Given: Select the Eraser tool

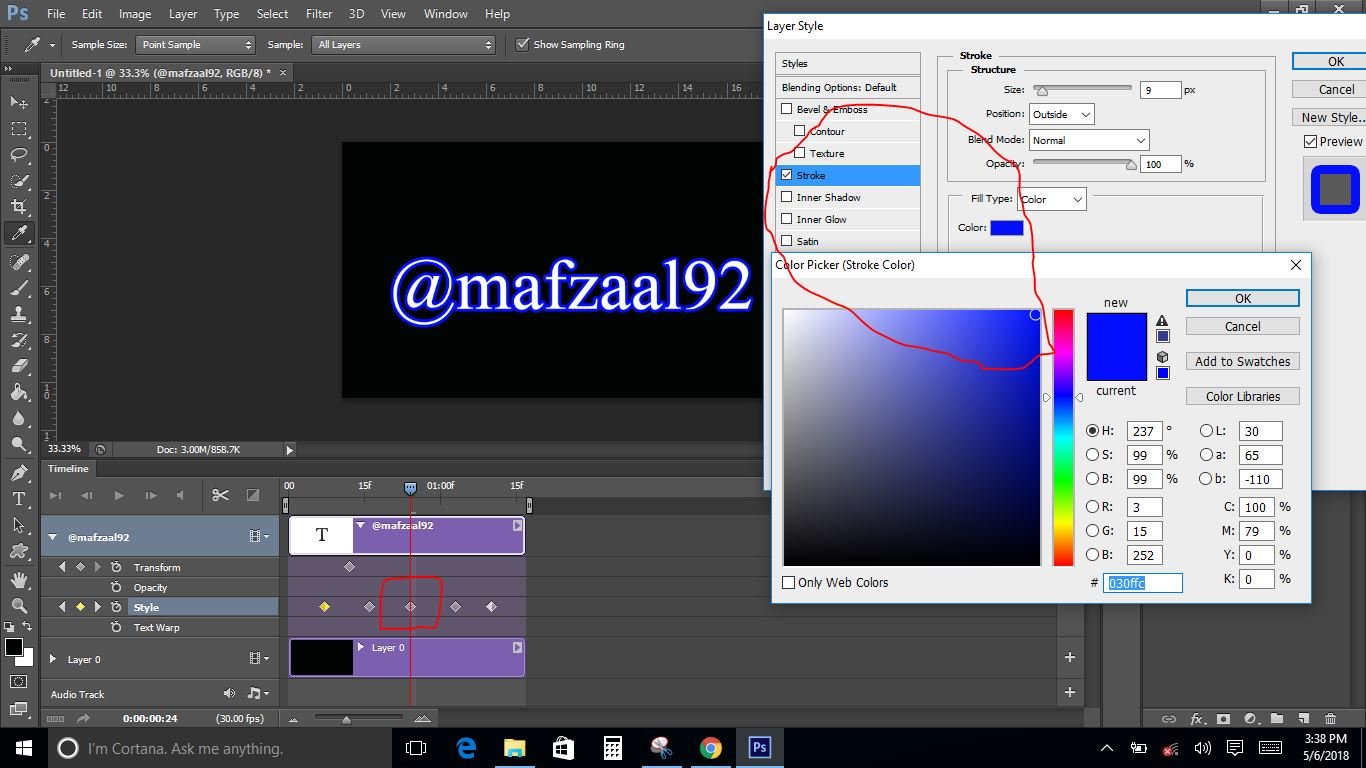Looking at the screenshot, I should pos(19,366).
